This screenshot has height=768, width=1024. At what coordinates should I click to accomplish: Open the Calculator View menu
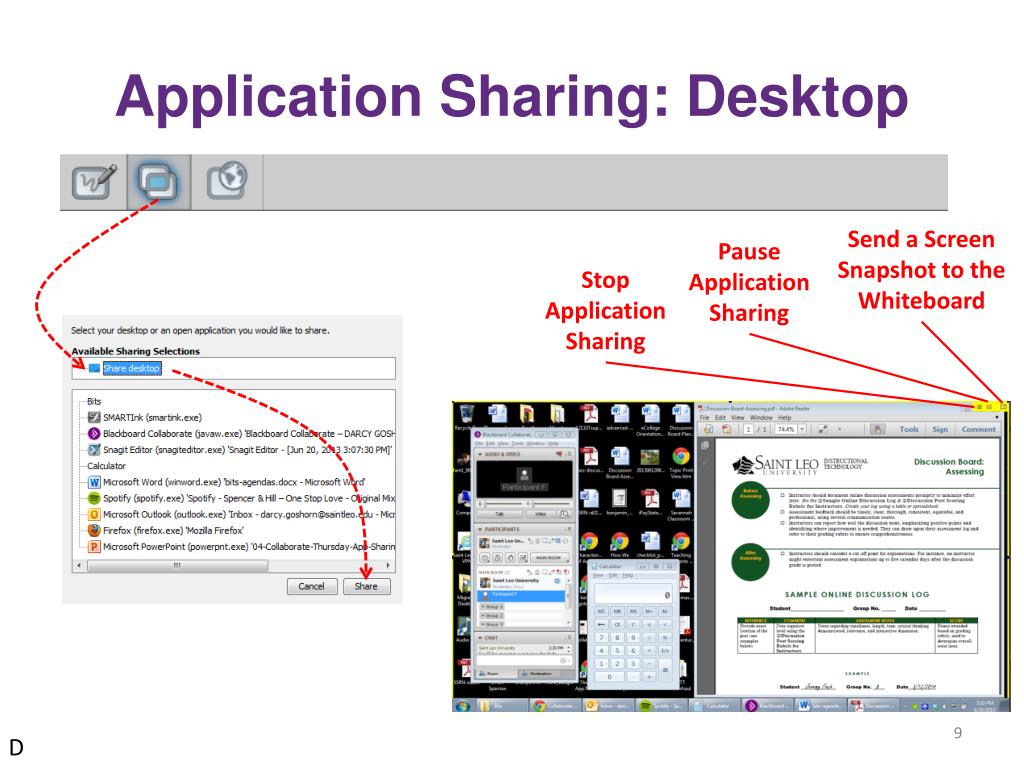598,575
